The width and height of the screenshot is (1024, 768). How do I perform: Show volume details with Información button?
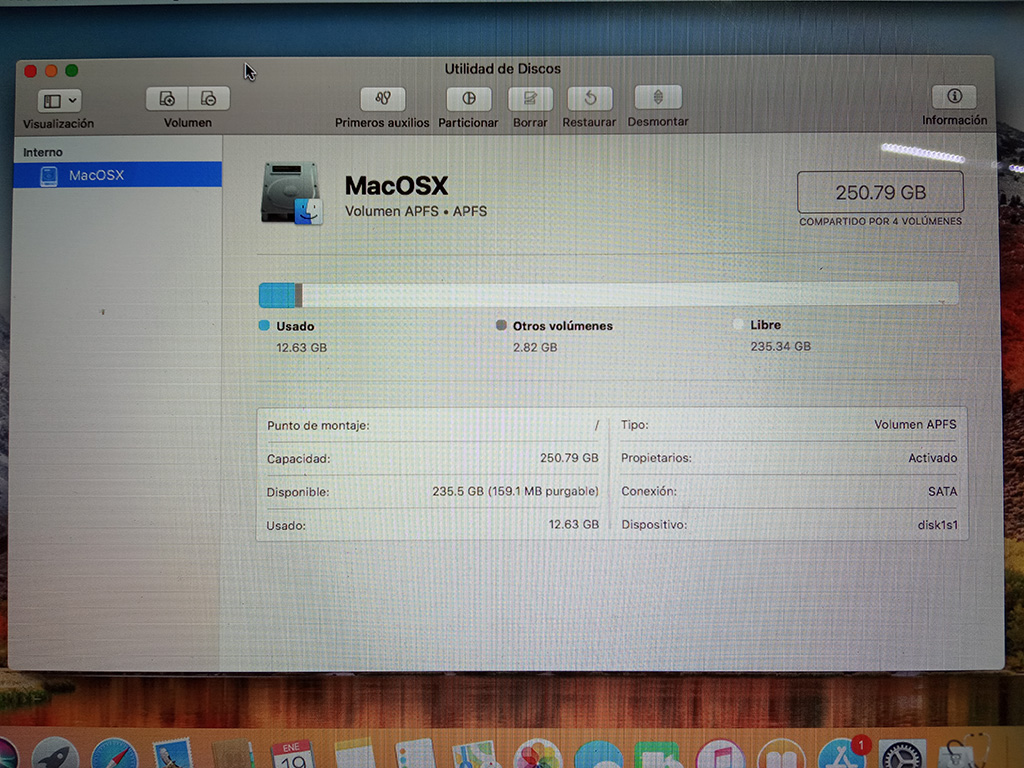tap(954, 97)
